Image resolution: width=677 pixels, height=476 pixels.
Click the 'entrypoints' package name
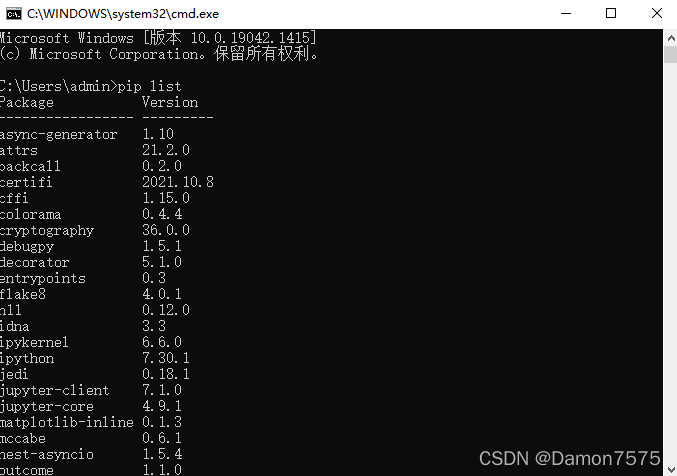(42, 278)
